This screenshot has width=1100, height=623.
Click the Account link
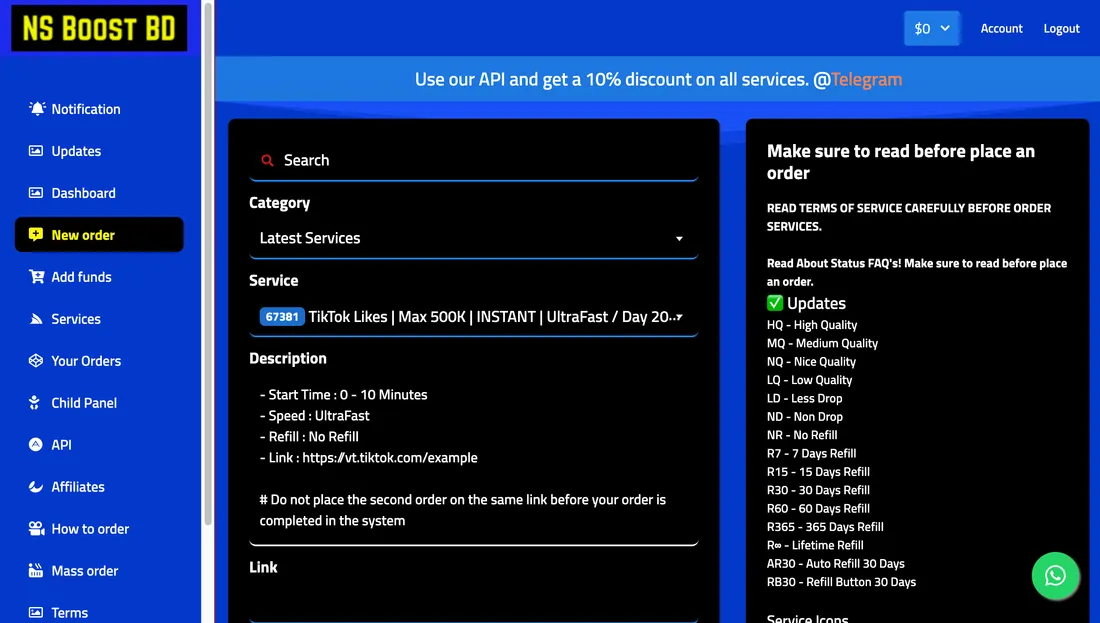pyautogui.click(x=1001, y=29)
